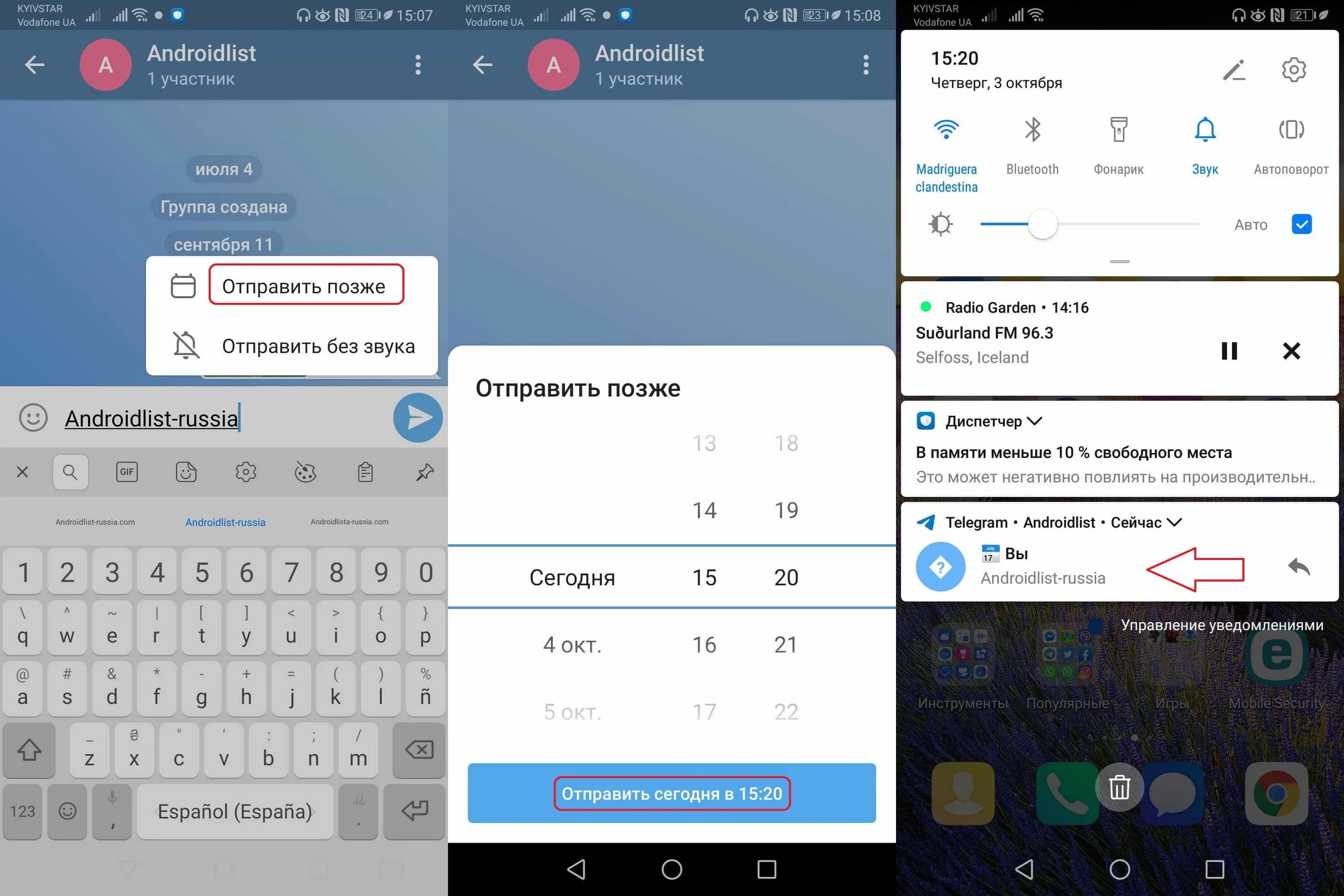This screenshot has height=896, width=1344.
Task: Select 'Отправить позже' from context menu
Action: (305, 285)
